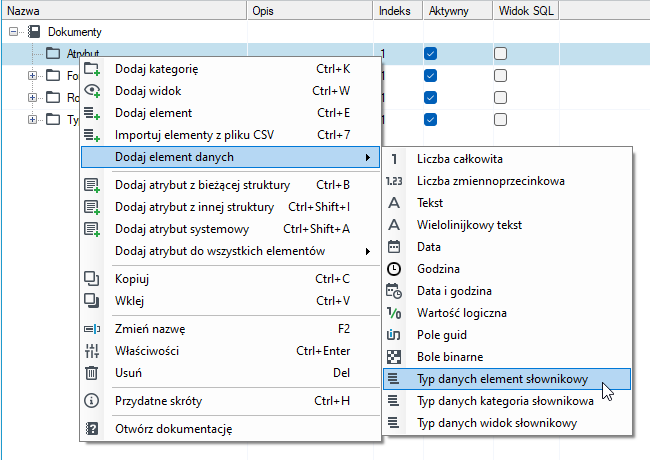Open Dodaj element danych submenu arrow
This screenshot has width=650, height=460.
[x=368, y=157]
